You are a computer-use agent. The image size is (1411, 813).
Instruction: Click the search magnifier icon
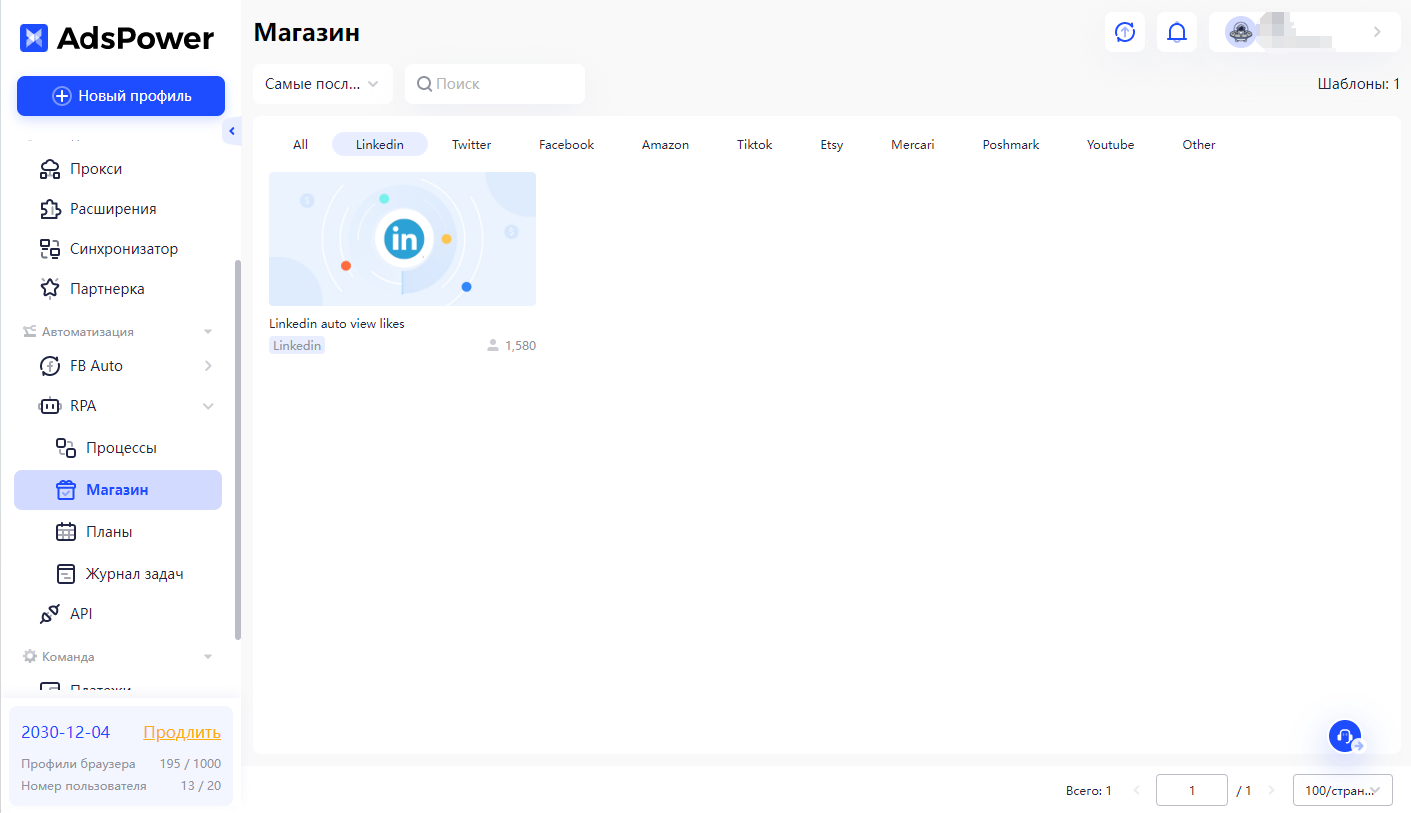coord(424,84)
